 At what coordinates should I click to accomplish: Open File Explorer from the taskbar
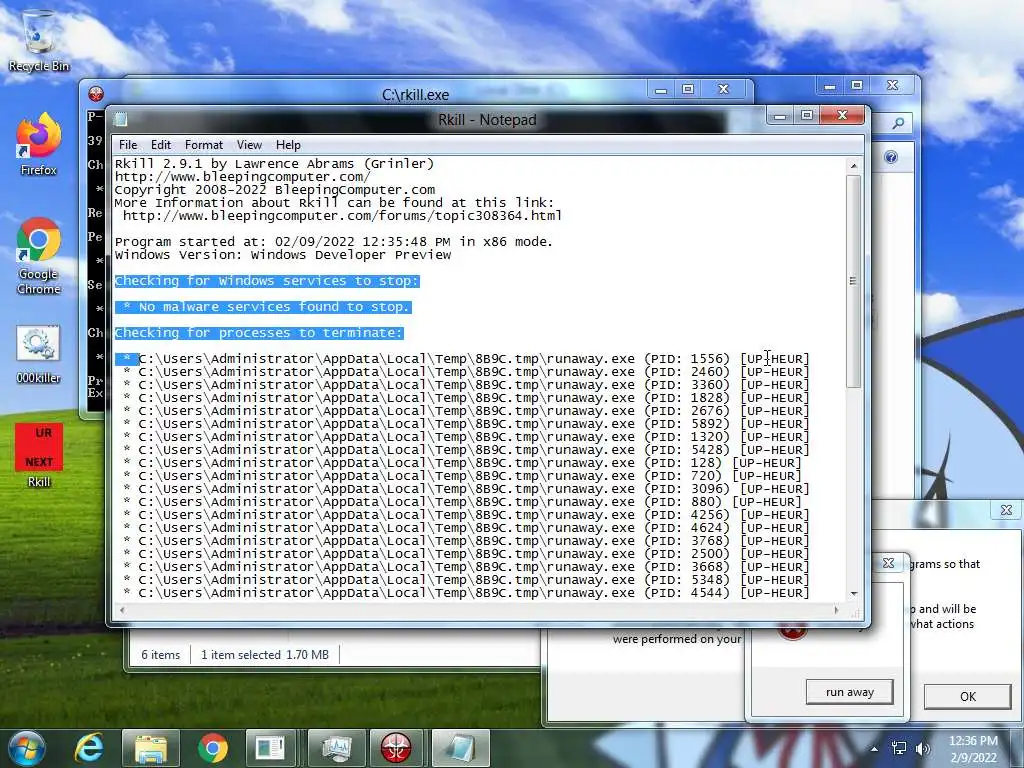click(151, 748)
